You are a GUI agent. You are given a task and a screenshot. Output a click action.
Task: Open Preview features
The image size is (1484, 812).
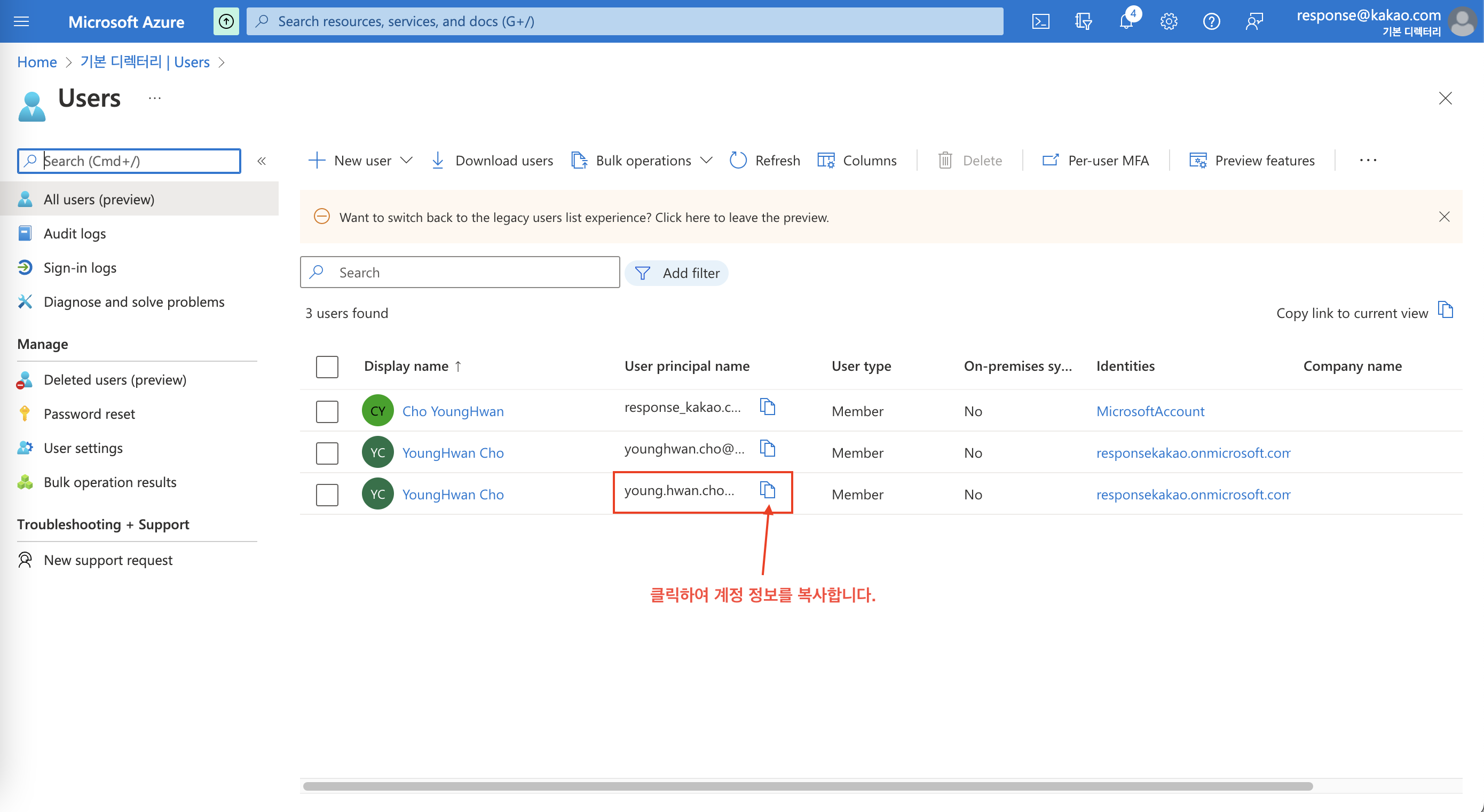tap(1252, 161)
